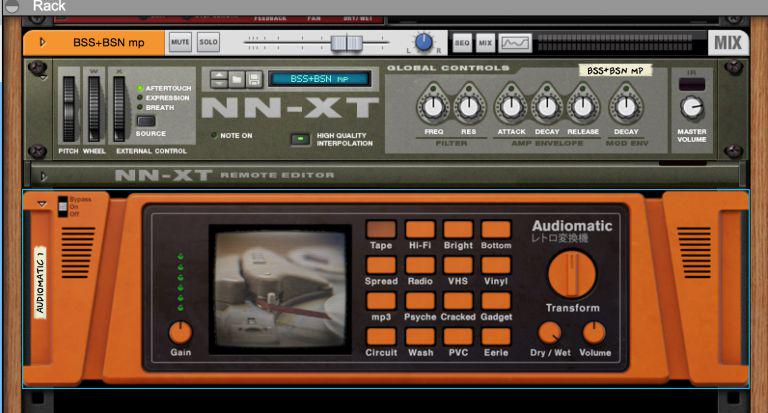Select the VHS preset button
The height and width of the screenshot is (413, 768).
point(458,265)
